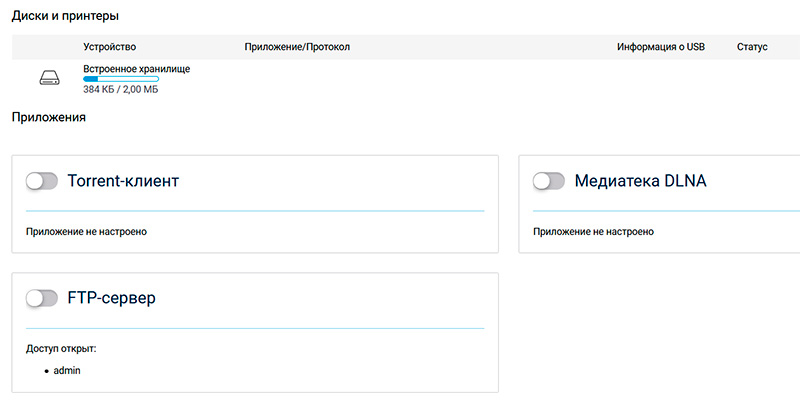Select the Встроенное хранилище device name
Viewport: 800px width, 401px height.
[x=136, y=69]
